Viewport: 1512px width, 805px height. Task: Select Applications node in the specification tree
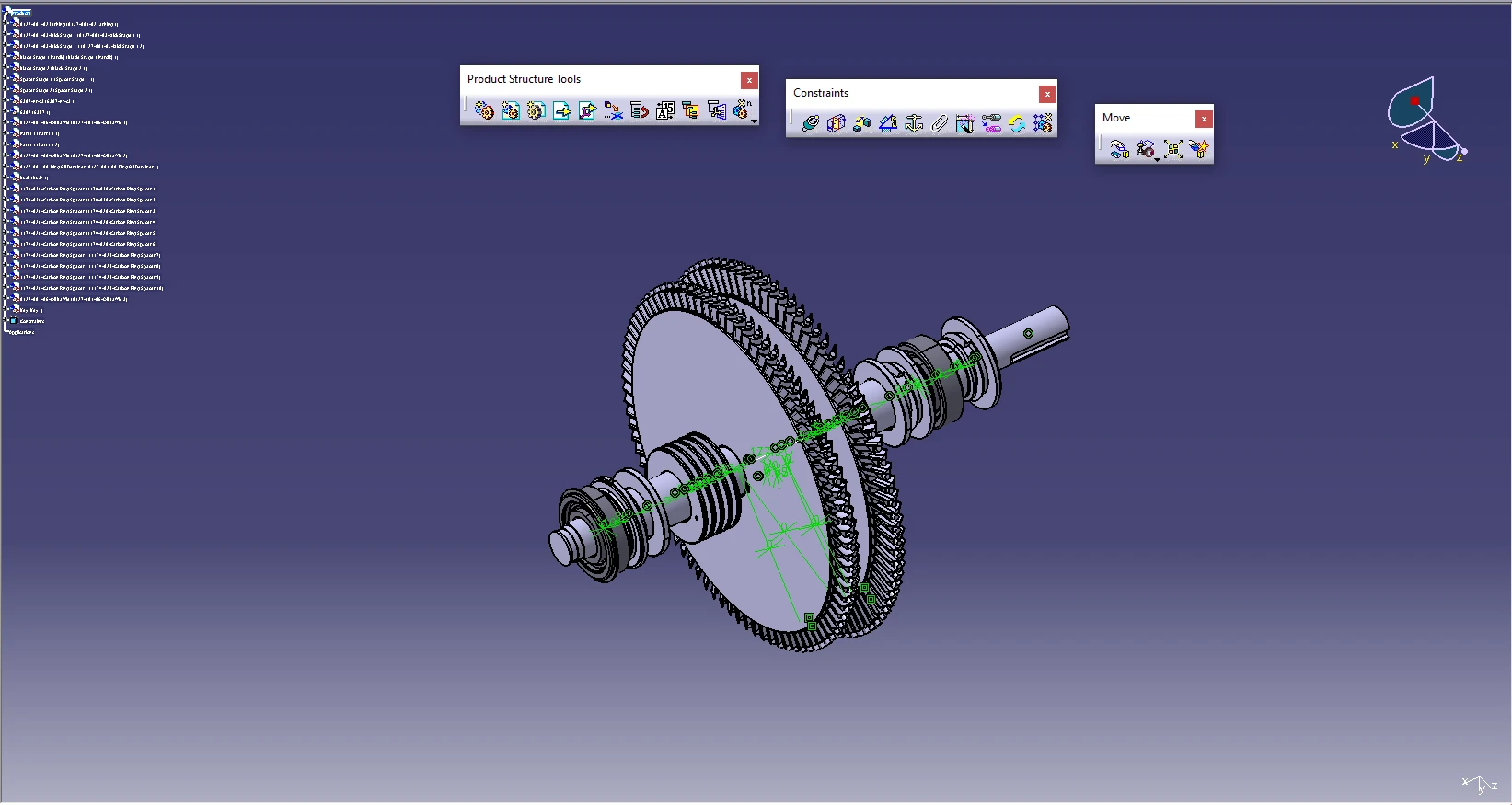(x=22, y=332)
